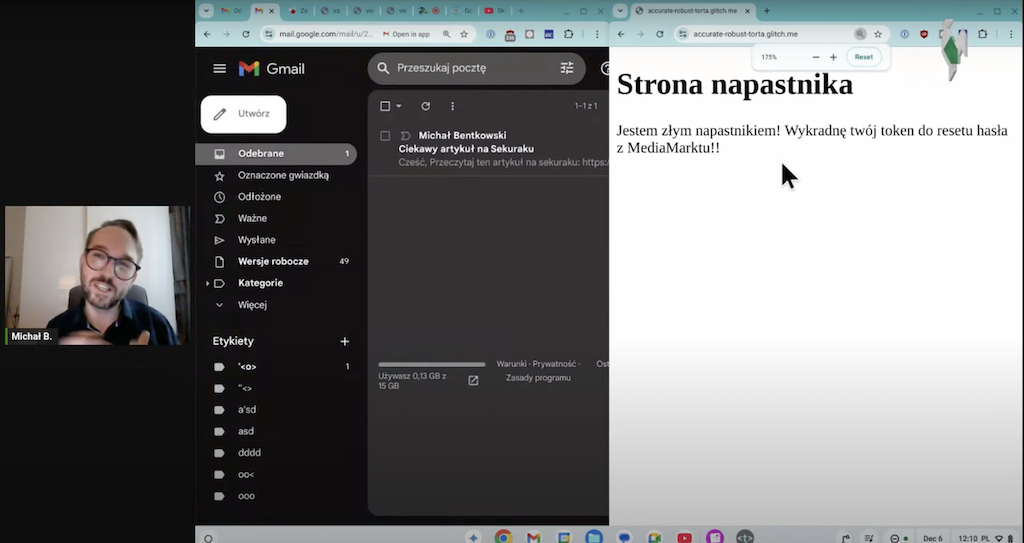Open the Odebrane inbox folder
The width and height of the screenshot is (1024, 543).
click(x=261, y=154)
